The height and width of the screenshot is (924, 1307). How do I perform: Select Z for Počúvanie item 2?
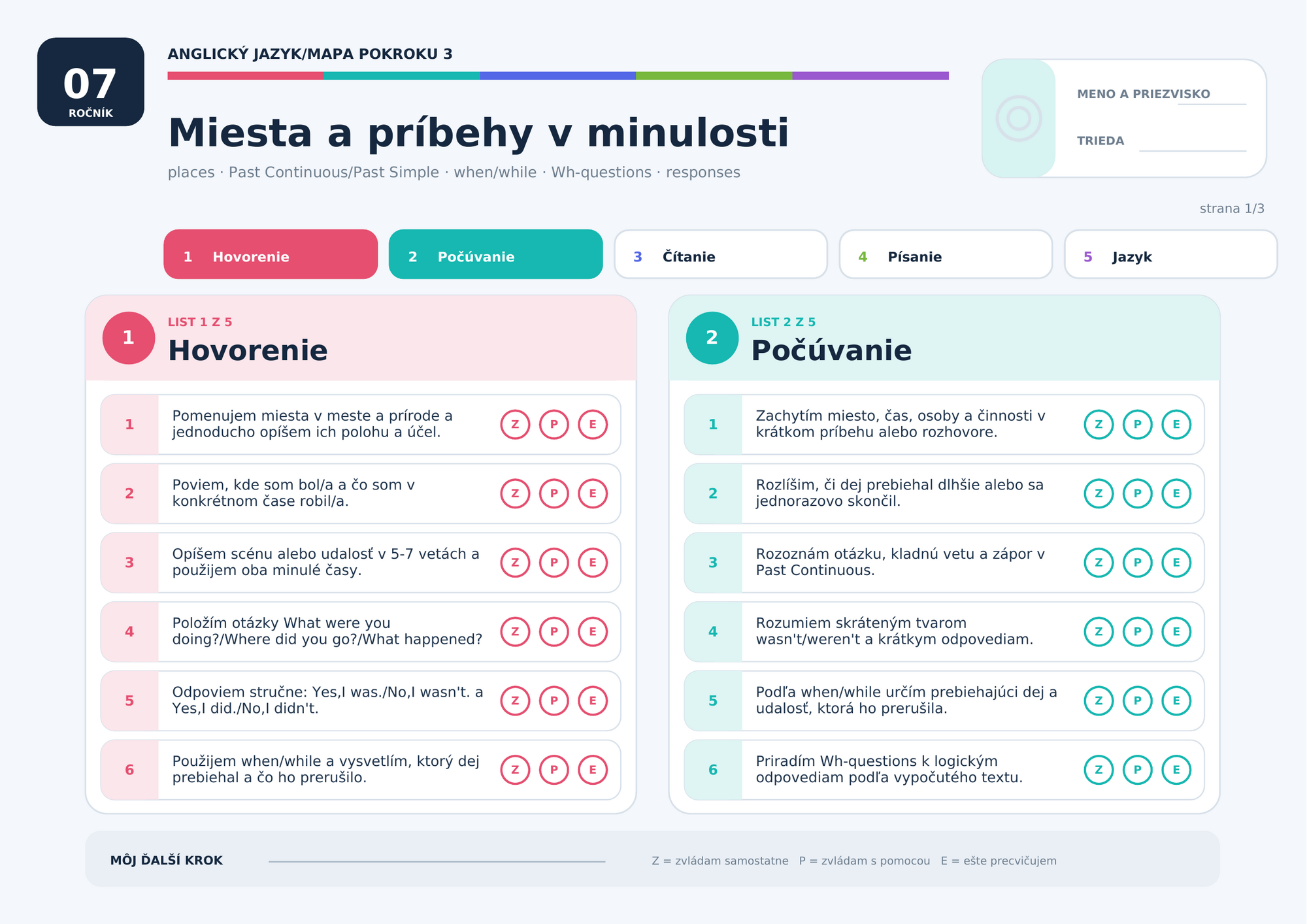click(1099, 493)
